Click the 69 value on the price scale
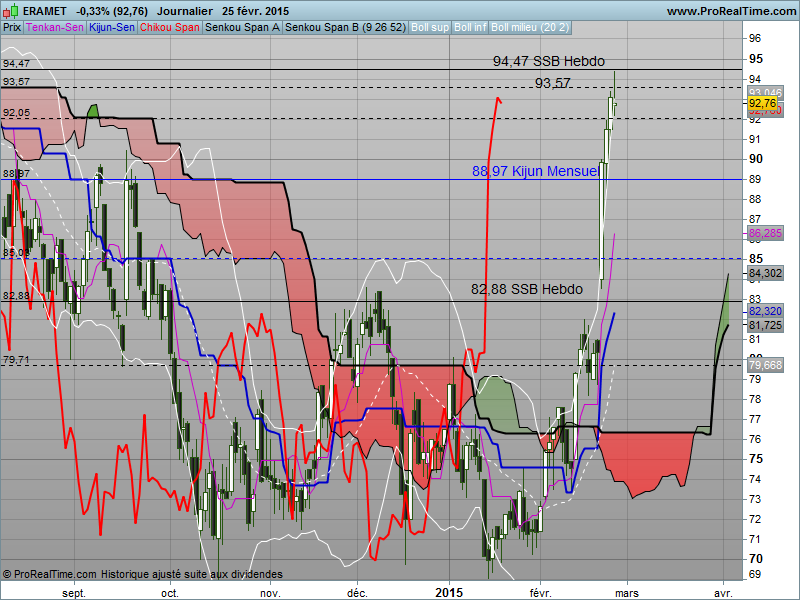Image resolution: width=800 pixels, height=600 pixels. point(755,574)
